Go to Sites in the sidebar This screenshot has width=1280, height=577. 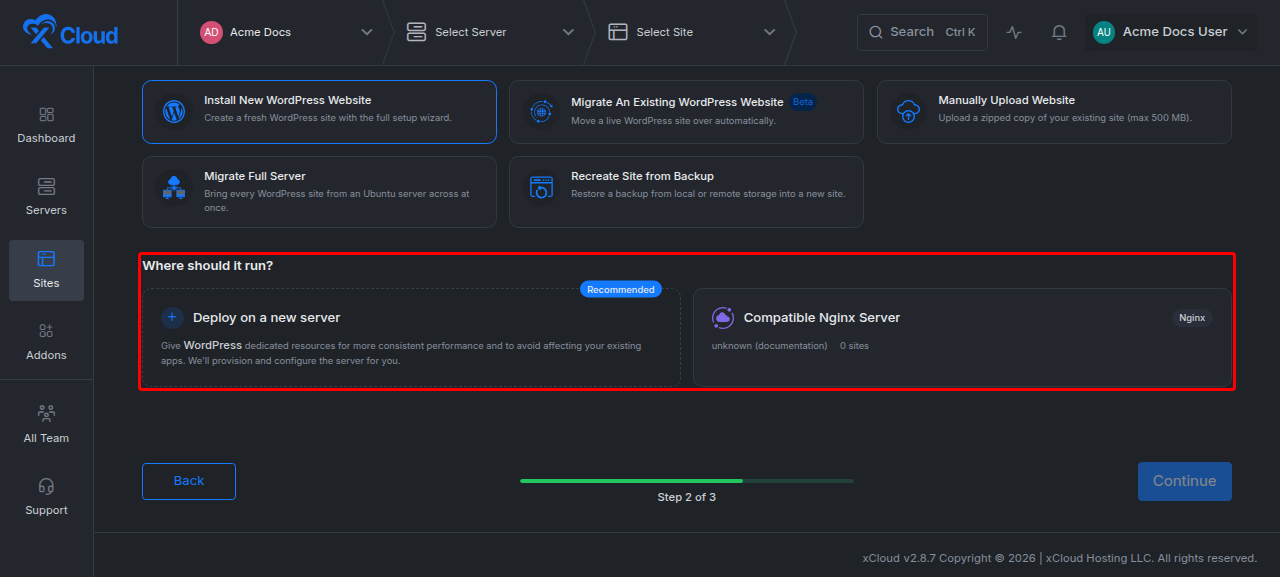point(46,270)
